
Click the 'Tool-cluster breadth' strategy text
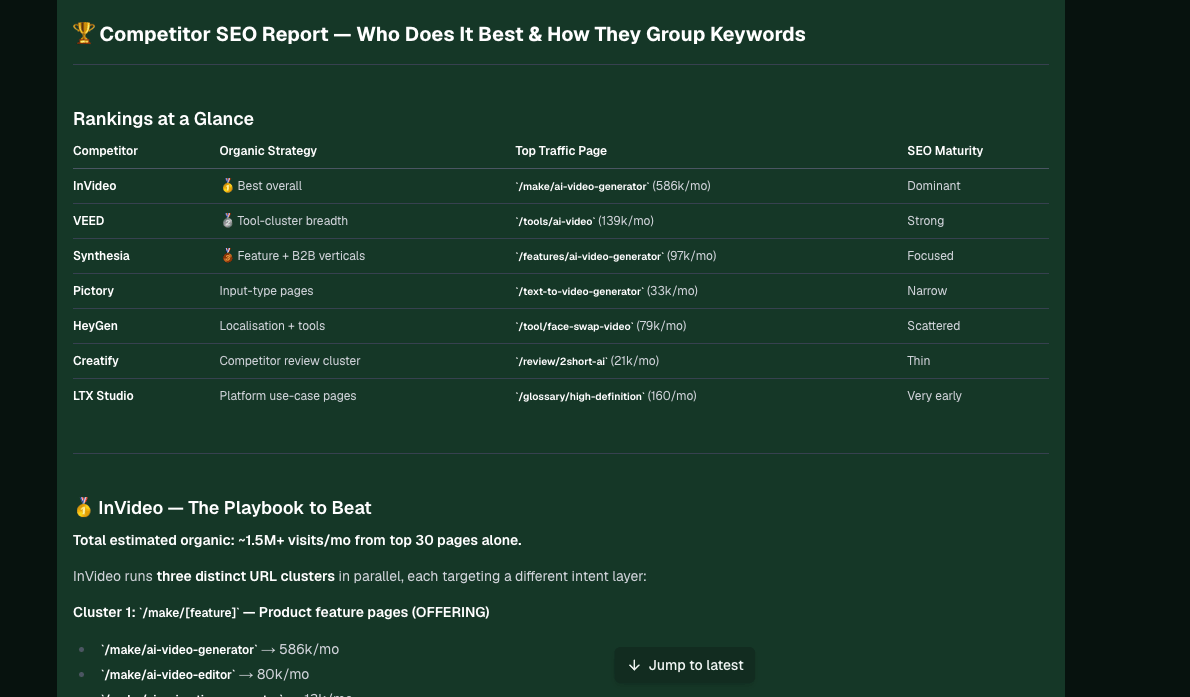tap(292, 221)
